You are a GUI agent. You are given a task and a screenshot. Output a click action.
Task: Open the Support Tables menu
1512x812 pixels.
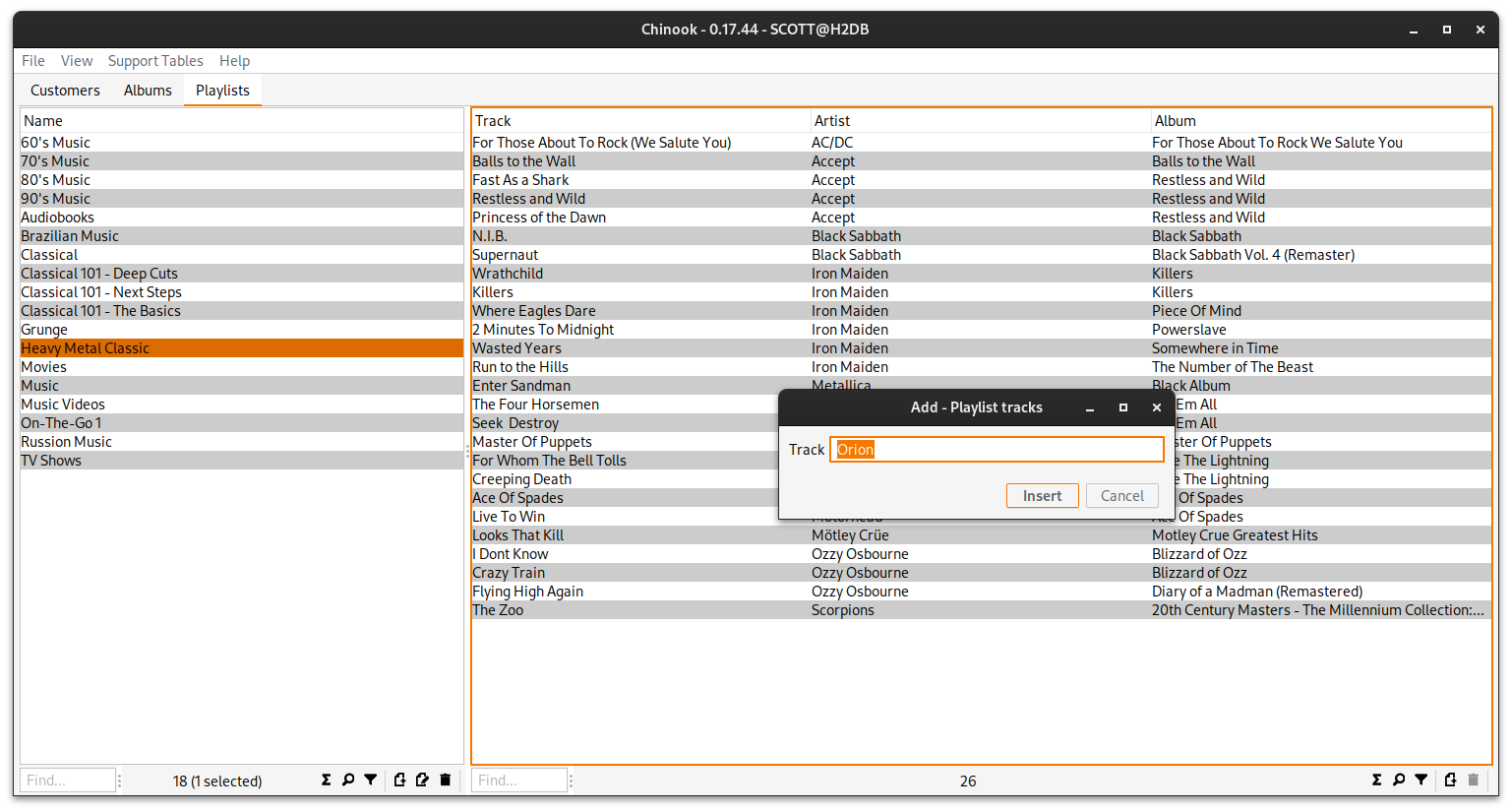point(155,61)
